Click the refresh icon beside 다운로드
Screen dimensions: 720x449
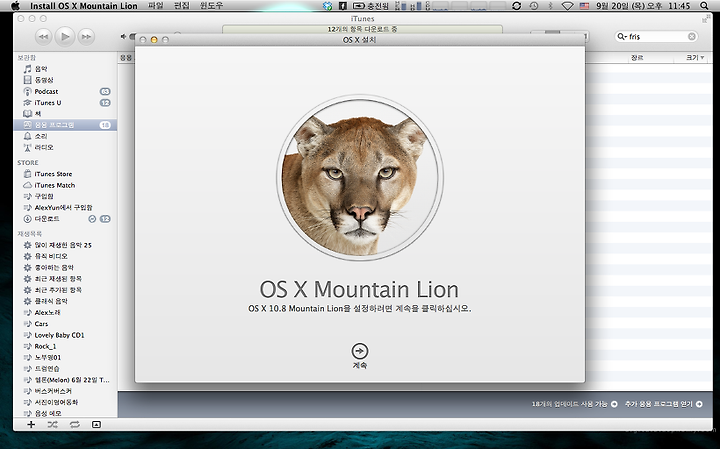click(92, 219)
